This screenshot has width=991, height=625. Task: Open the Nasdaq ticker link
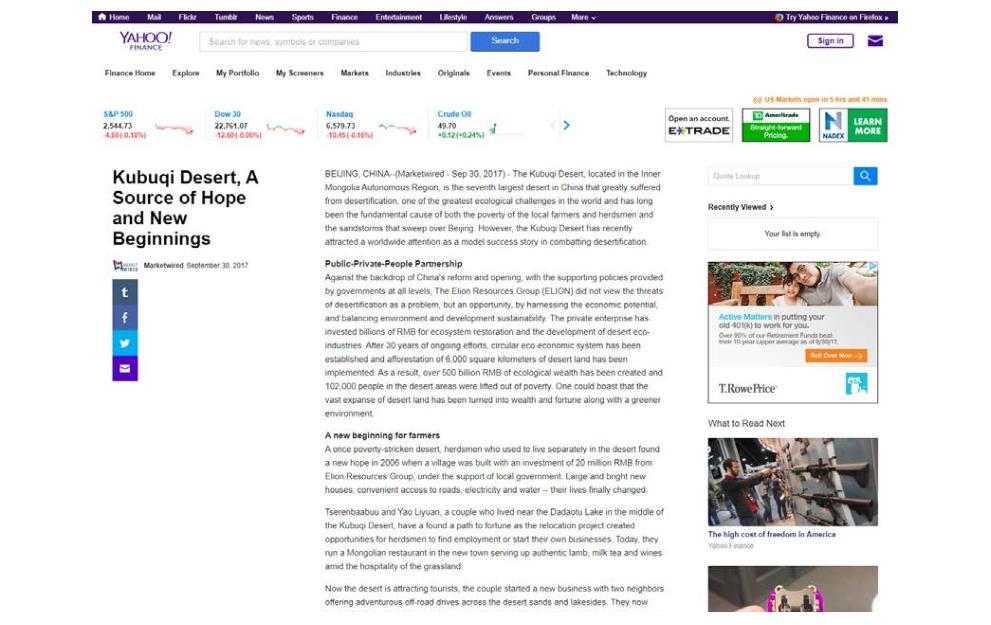pos(339,114)
